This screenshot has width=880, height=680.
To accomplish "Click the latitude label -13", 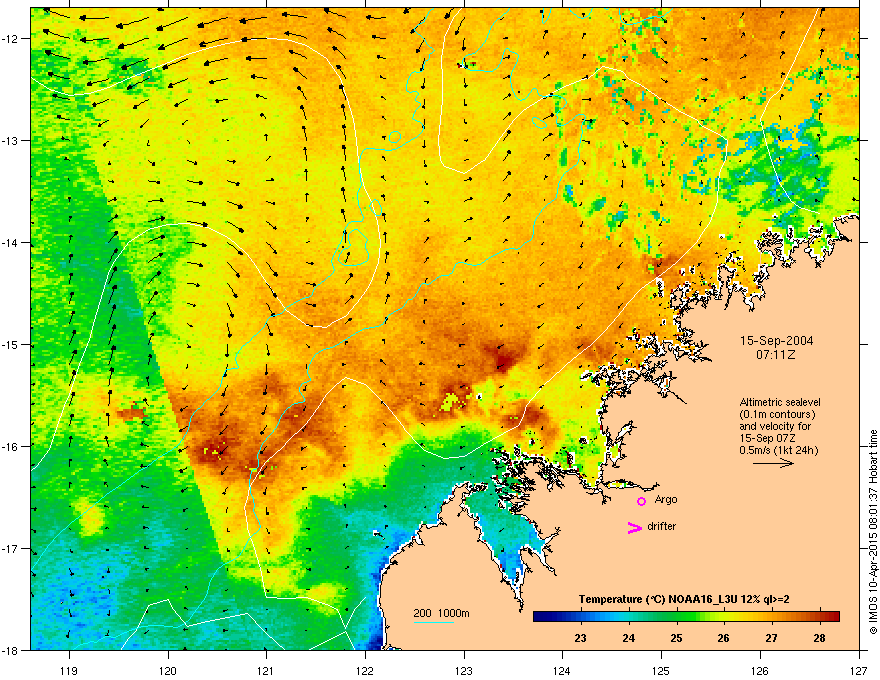I will point(11,140).
